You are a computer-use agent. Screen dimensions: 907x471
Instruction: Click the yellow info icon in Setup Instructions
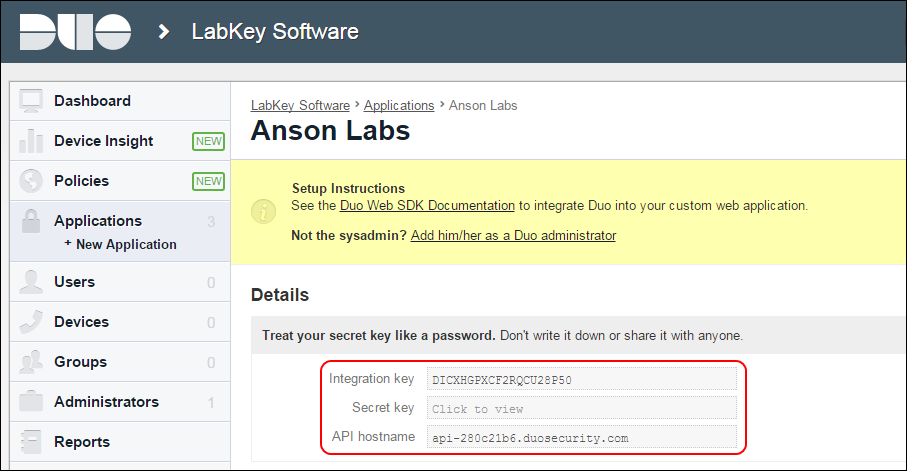(263, 211)
